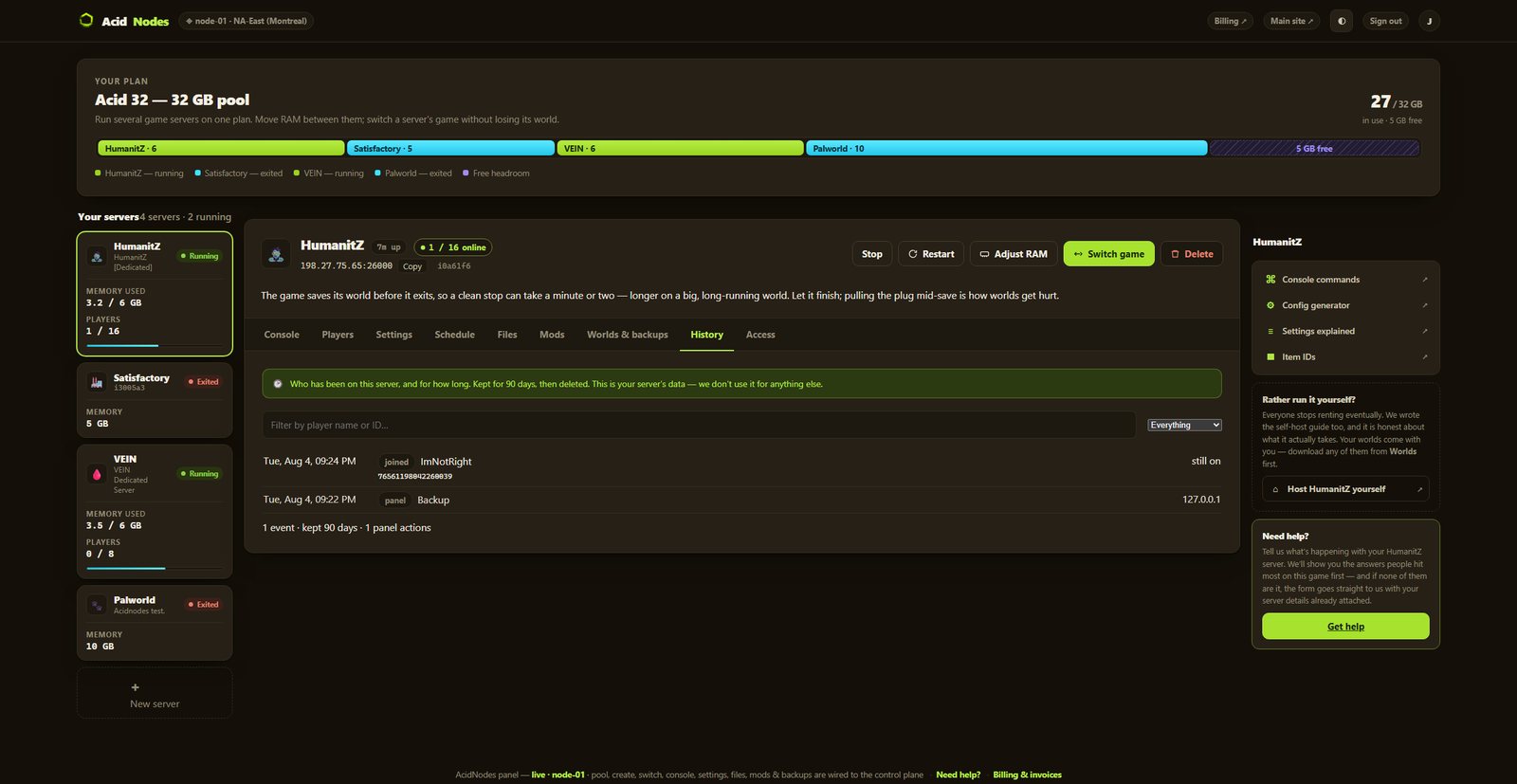Select the Satisfactory server card
This screenshot has width=1517, height=784.
point(155,400)
